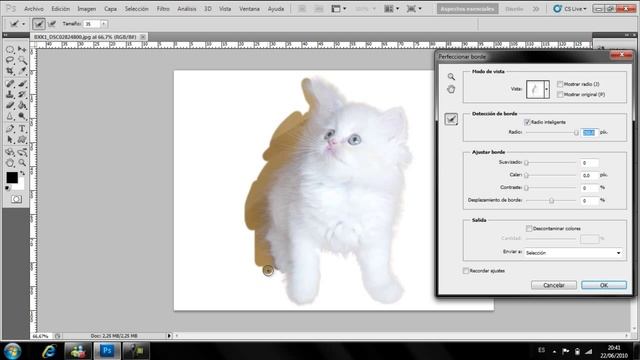Select the Quick Selection tool
The width and height of the screenshot is (640, 360).
(22, 60)
